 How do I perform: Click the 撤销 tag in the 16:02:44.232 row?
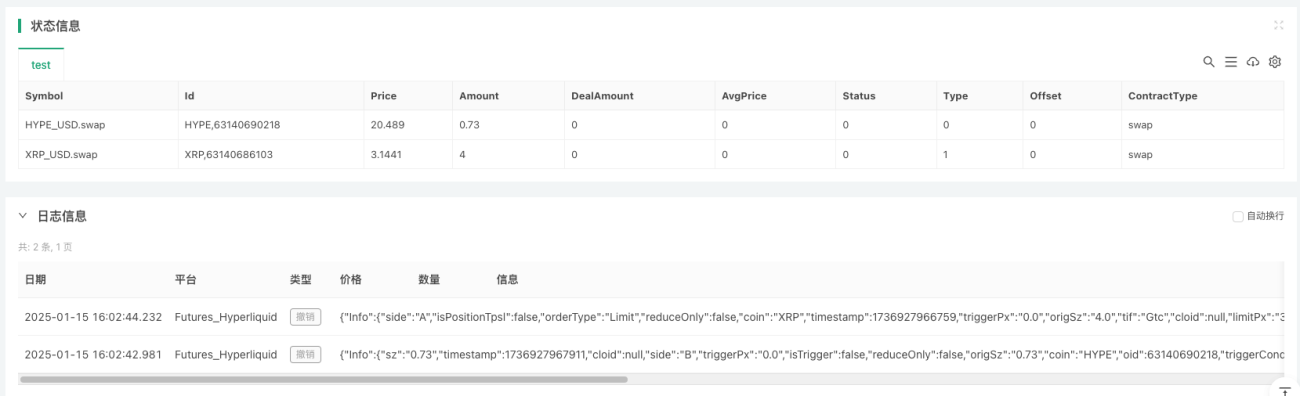point(305,316)
